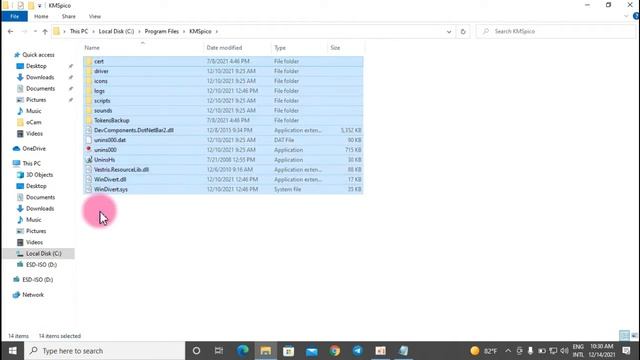Viewport: 640px width, 360px height.
Task: Go up one folder level arrow
Action: (x=45, y=31)
